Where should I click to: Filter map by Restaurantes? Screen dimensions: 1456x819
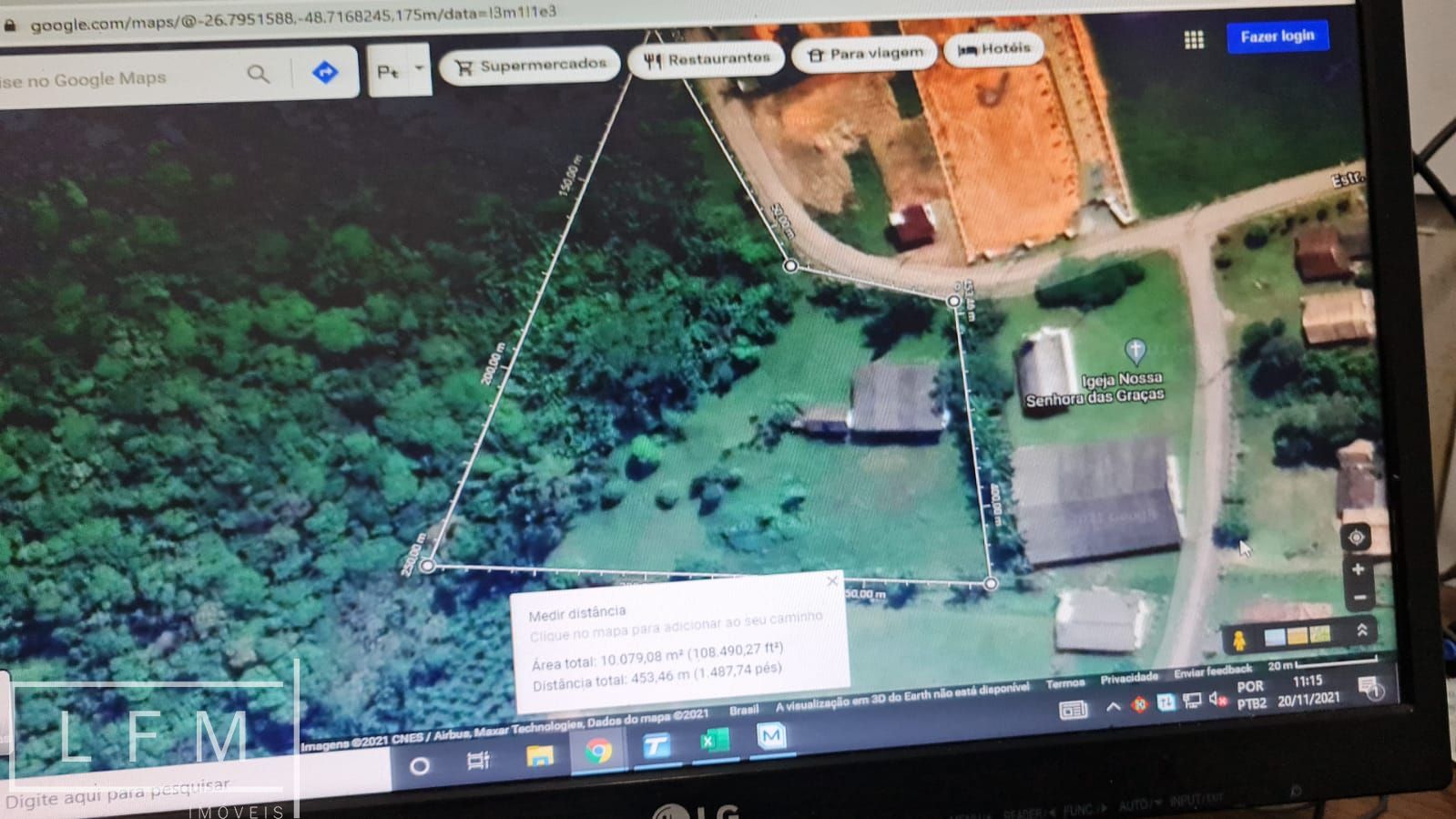[x=707, y=59]
